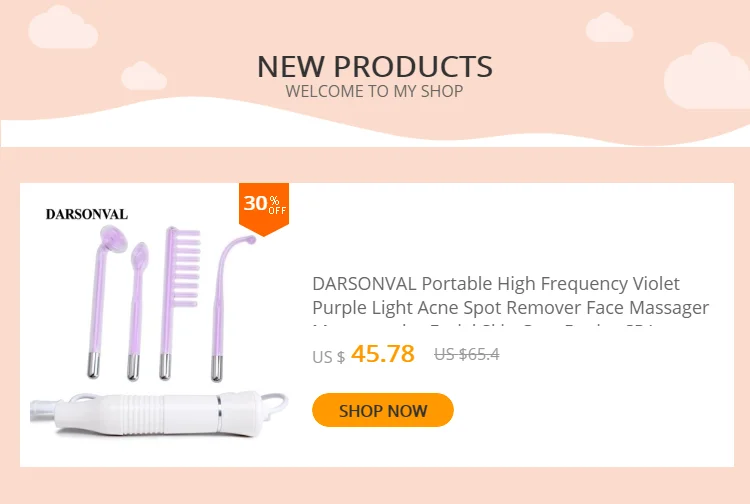Viewport: 750px width, 504px height.
Task: Click the 30% OFF discount badge
Action: (264, 208)
